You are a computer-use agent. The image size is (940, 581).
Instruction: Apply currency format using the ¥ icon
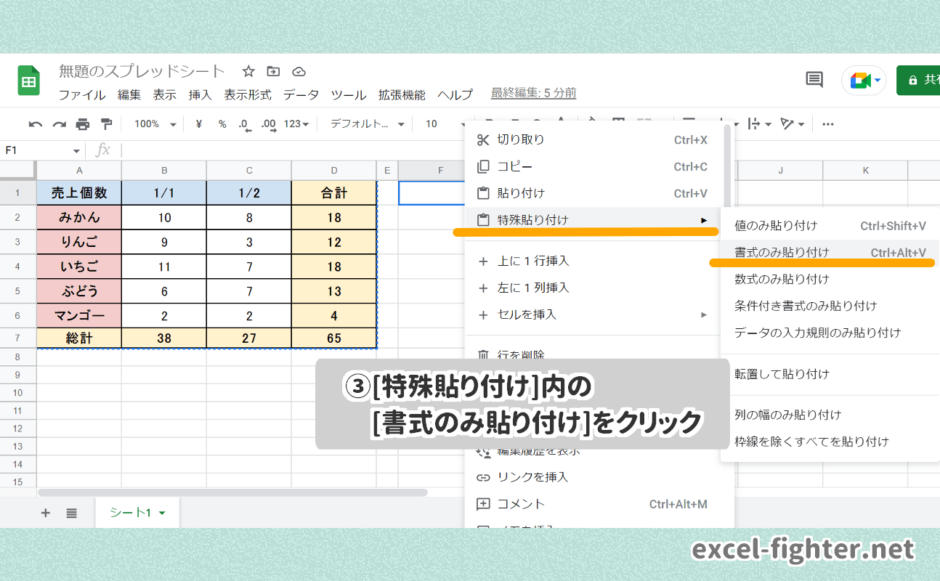click(198, 123)
